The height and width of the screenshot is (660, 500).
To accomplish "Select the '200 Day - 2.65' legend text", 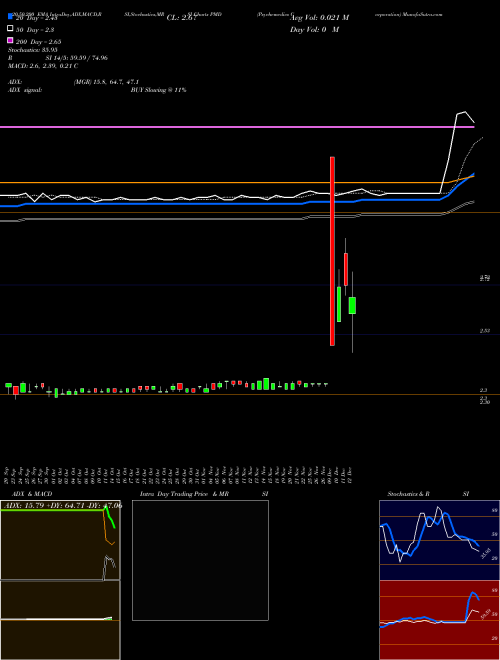I will (x=38, y=42).
